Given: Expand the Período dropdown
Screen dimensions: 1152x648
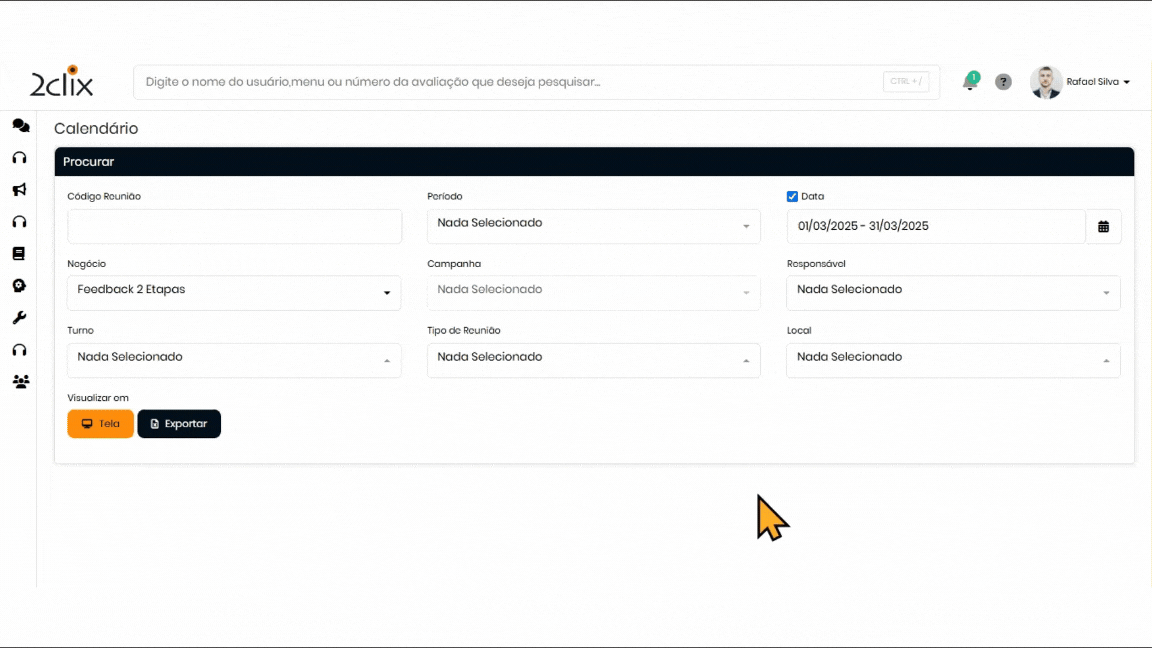Looking at the screenshot, I should click(593, 226).
